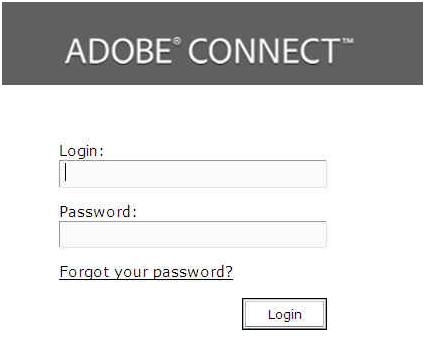Select the word 'password?' in the forgot link

(193, 272)
